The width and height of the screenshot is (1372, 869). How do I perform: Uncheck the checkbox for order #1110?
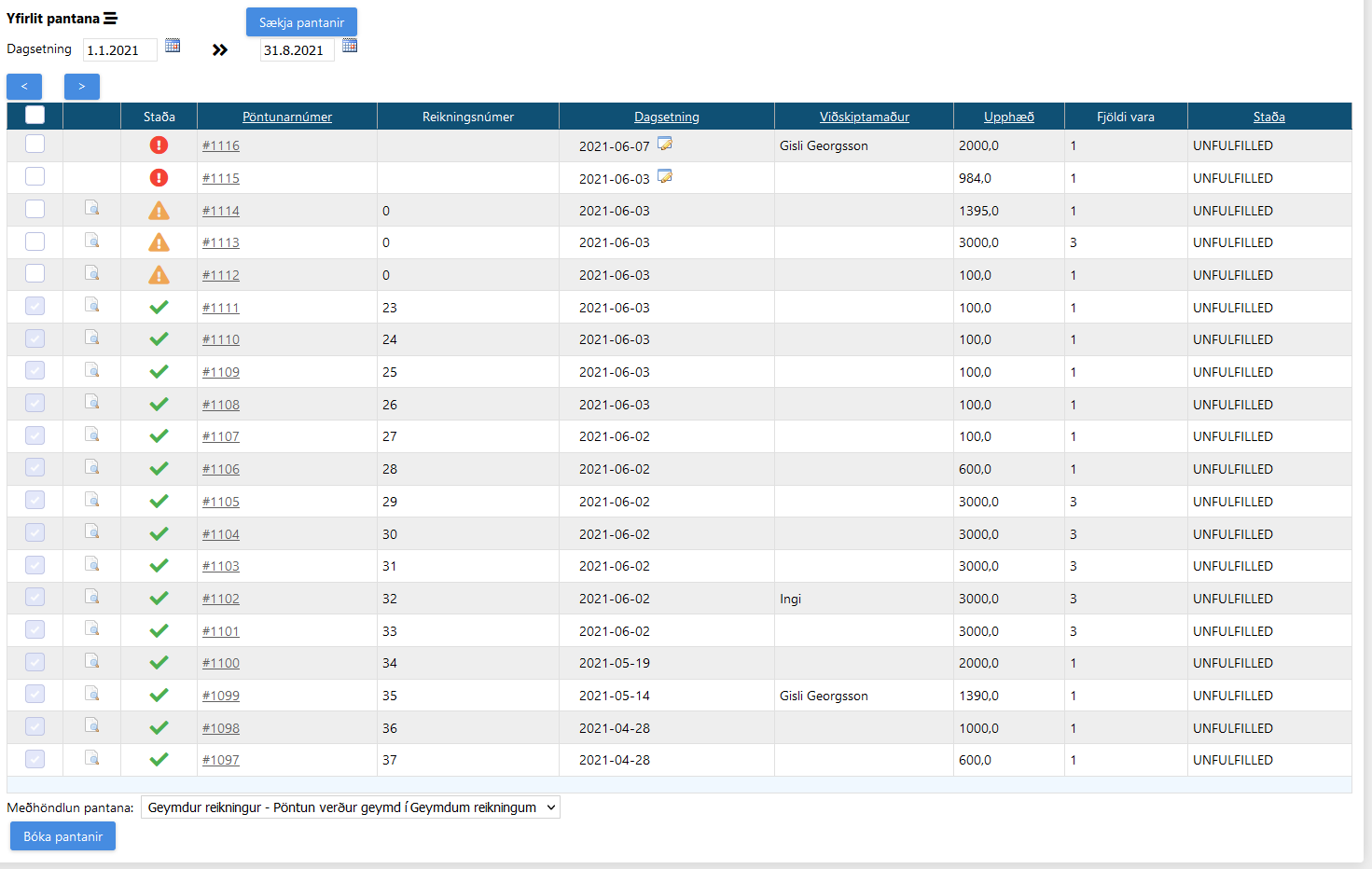tap(35, 338)
